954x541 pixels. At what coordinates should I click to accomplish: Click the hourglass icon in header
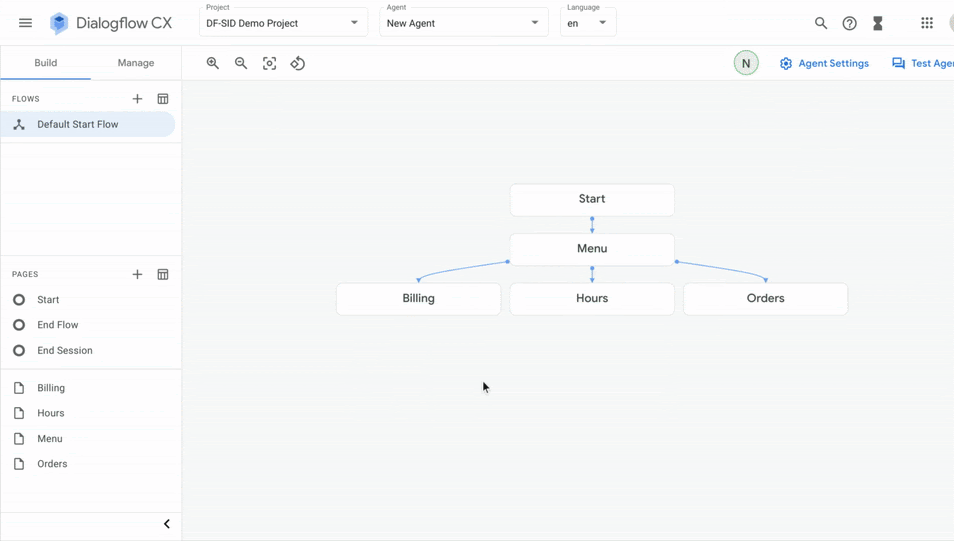(877, 23)
